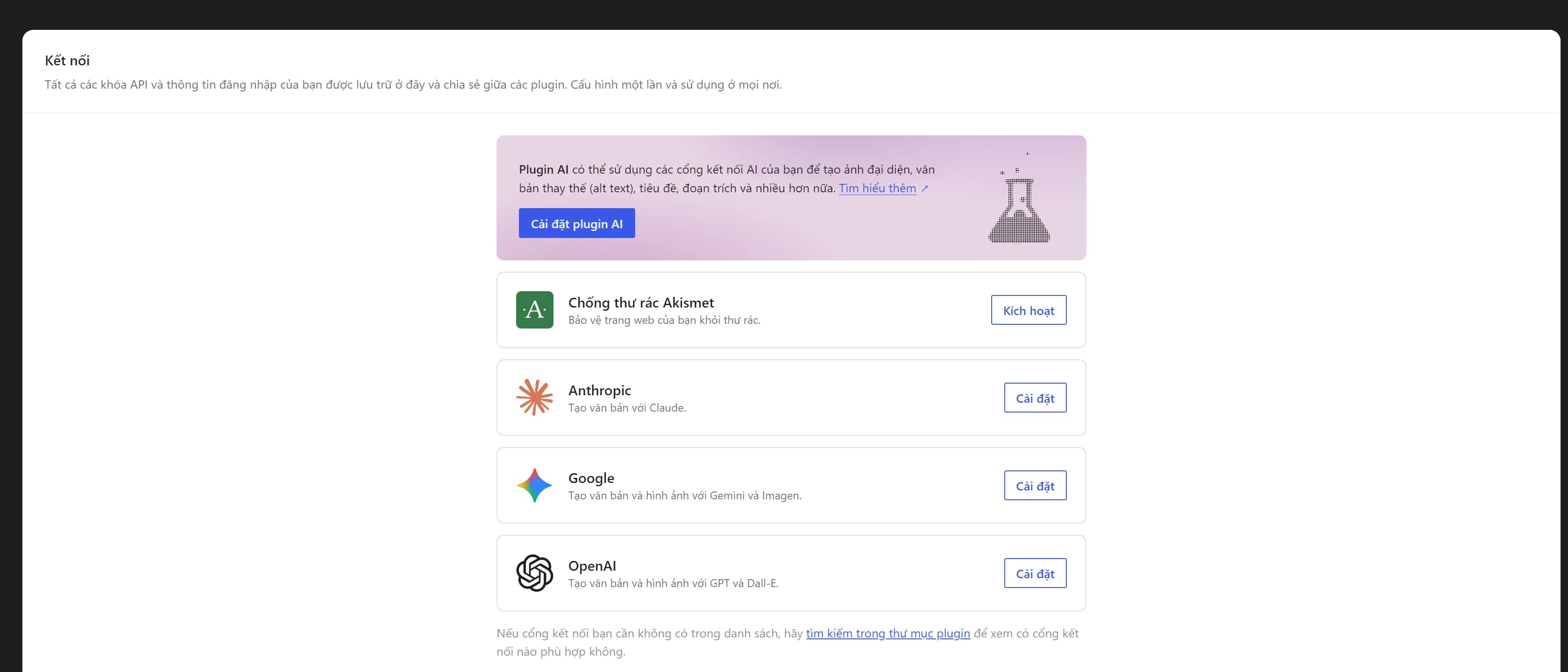The image size is (1568, 672).
Task: Follow the tìm kiếm trong thư mục plugin link
Action: point(888,633)
